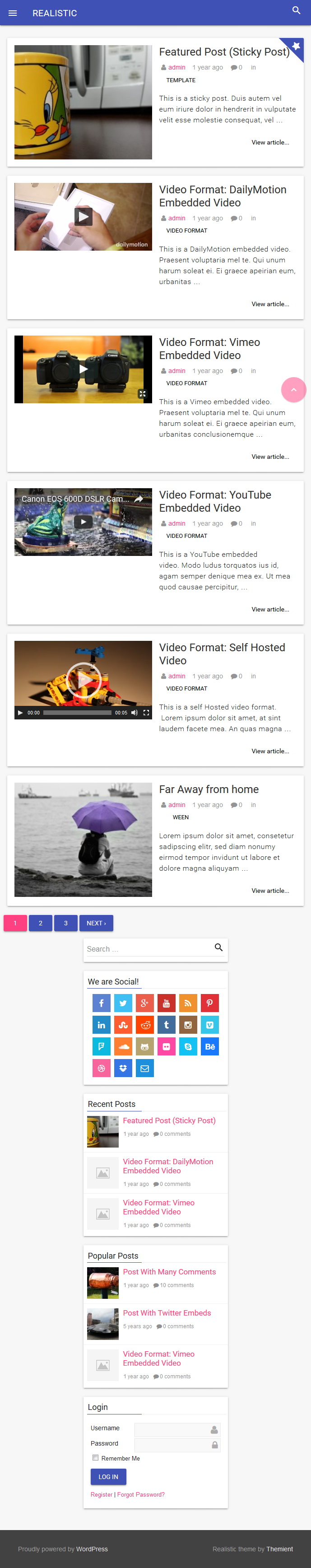
Task: Click the header search magnifier icon
Action: click(x=297, y=10)
